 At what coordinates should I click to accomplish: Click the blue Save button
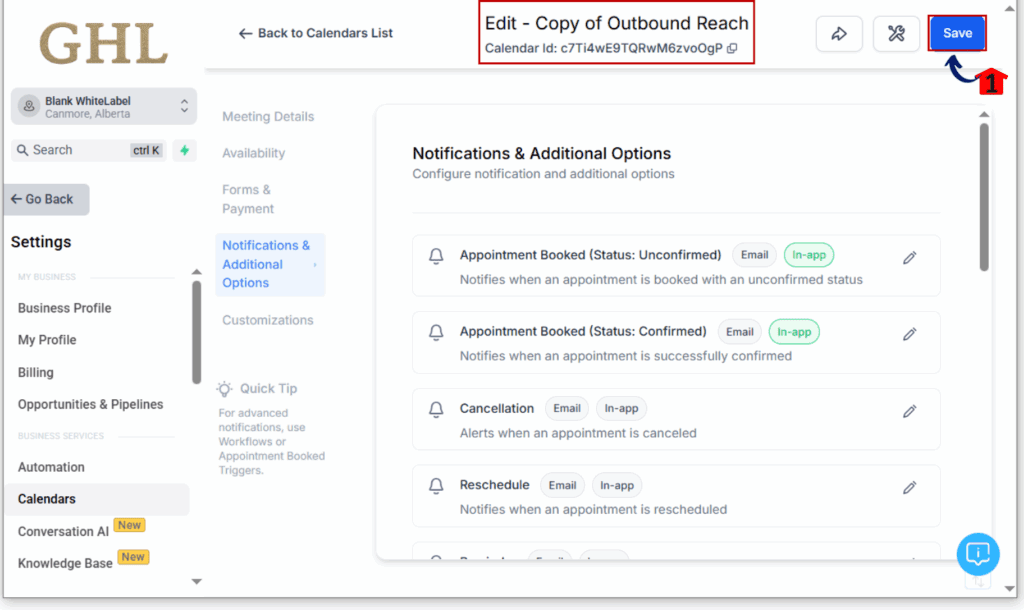pyautogui.click(x=957, y=33)
